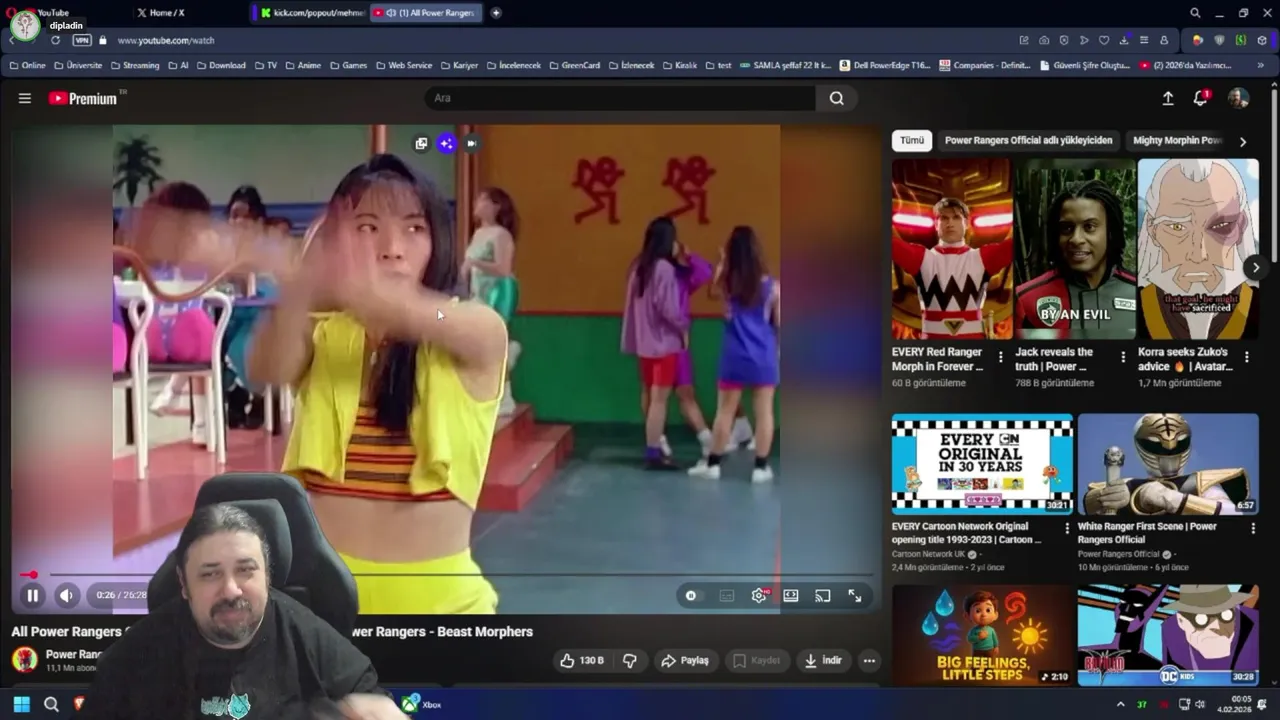Cast video to a TV
Screen dimensions: 1280x720
coord(823,595)
